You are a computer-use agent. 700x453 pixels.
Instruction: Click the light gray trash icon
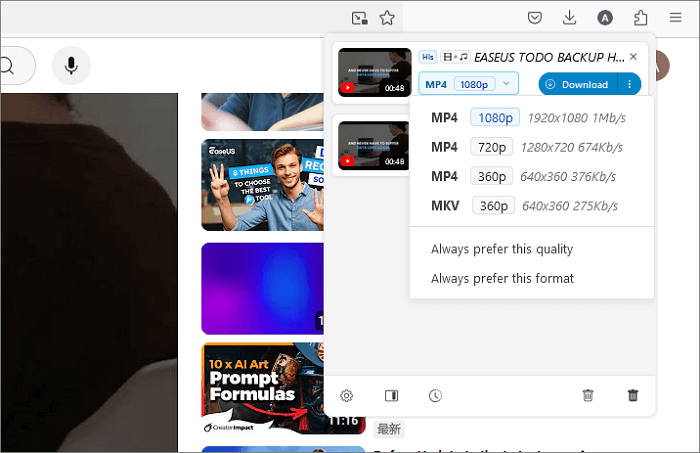588,396
